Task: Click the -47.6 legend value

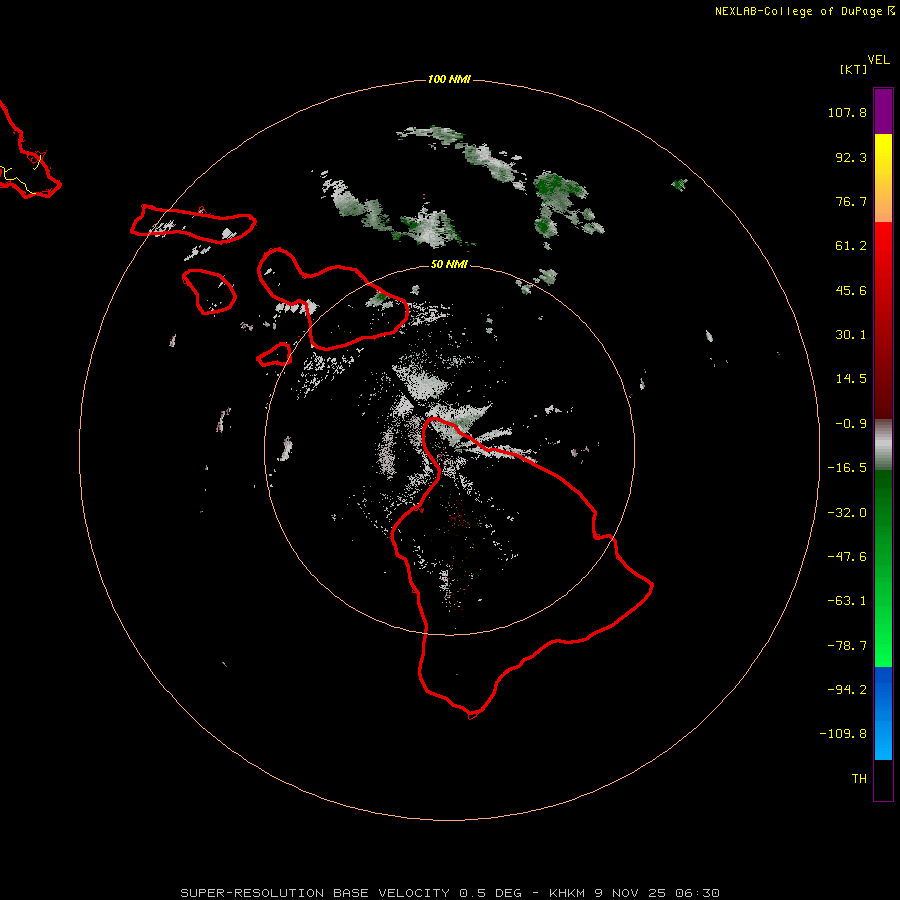Action: point(847,557)
